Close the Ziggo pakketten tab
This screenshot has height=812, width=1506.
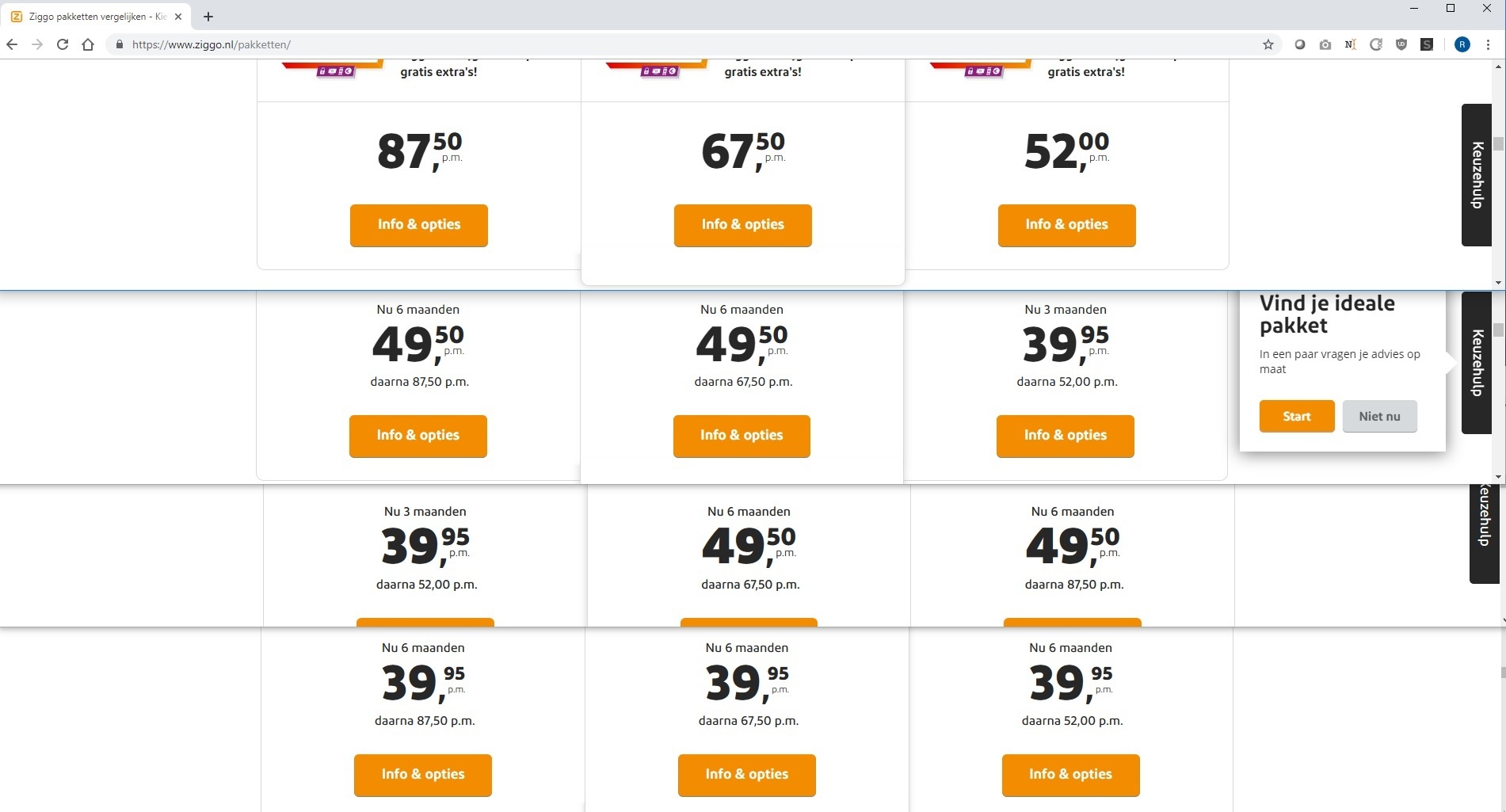point(178,17)
